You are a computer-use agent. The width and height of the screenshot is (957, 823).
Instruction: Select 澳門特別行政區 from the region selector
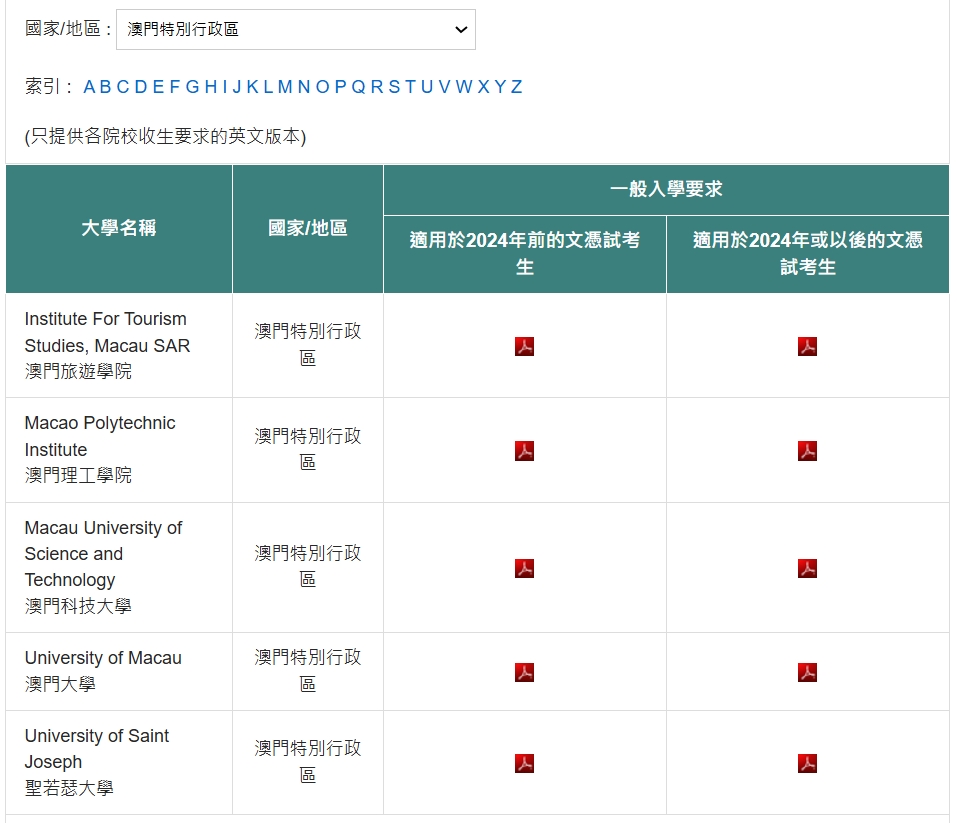click(x=295, y=29)
